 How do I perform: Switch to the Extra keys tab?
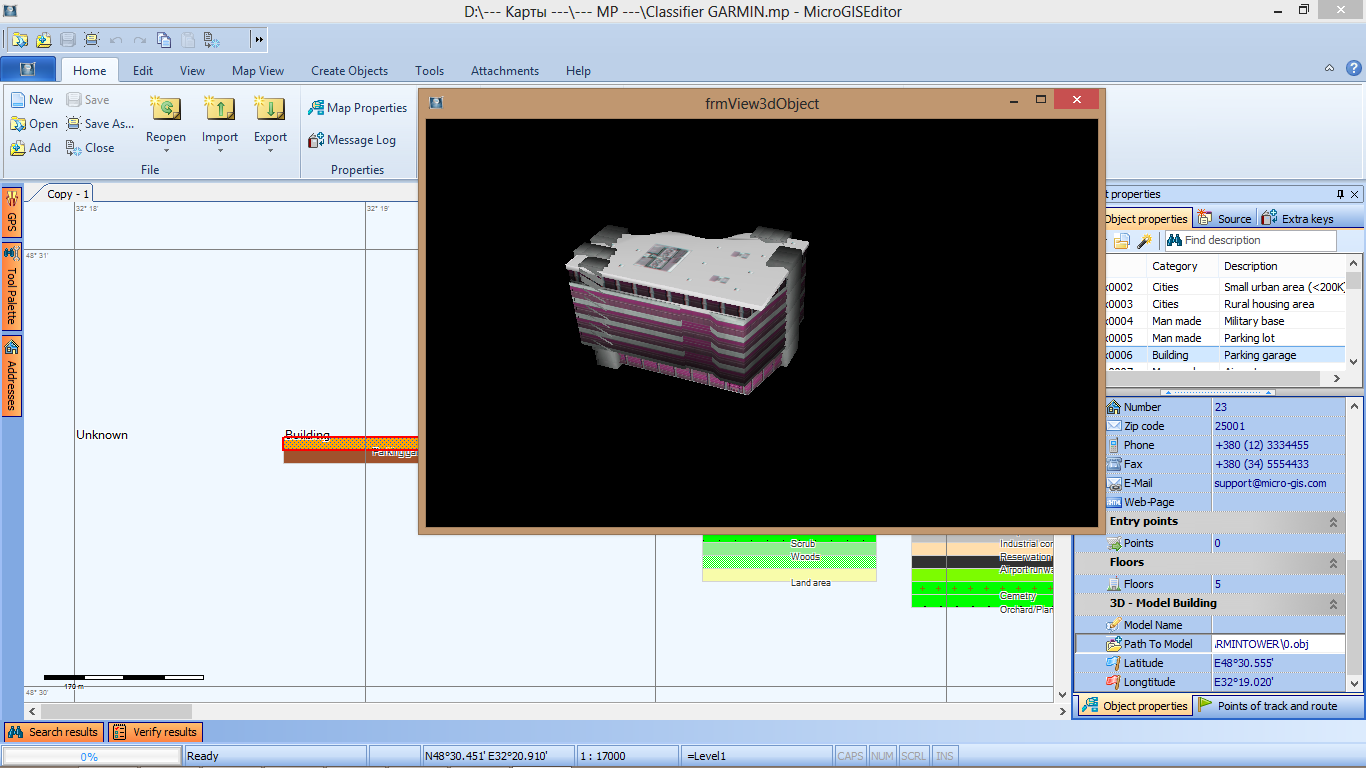(1298, 219)
